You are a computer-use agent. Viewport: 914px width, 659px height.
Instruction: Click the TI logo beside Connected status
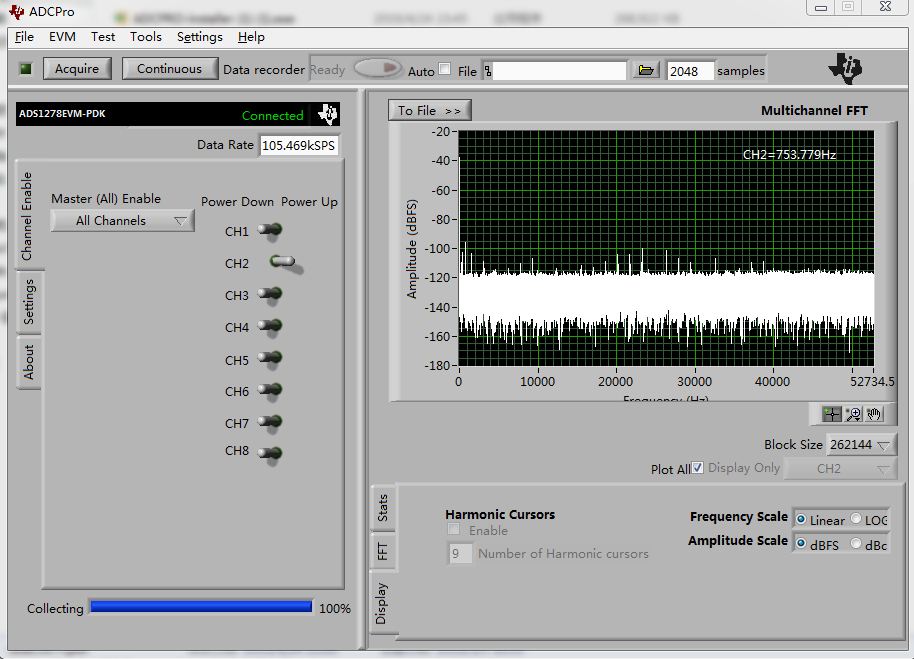(x=328, y=115)
